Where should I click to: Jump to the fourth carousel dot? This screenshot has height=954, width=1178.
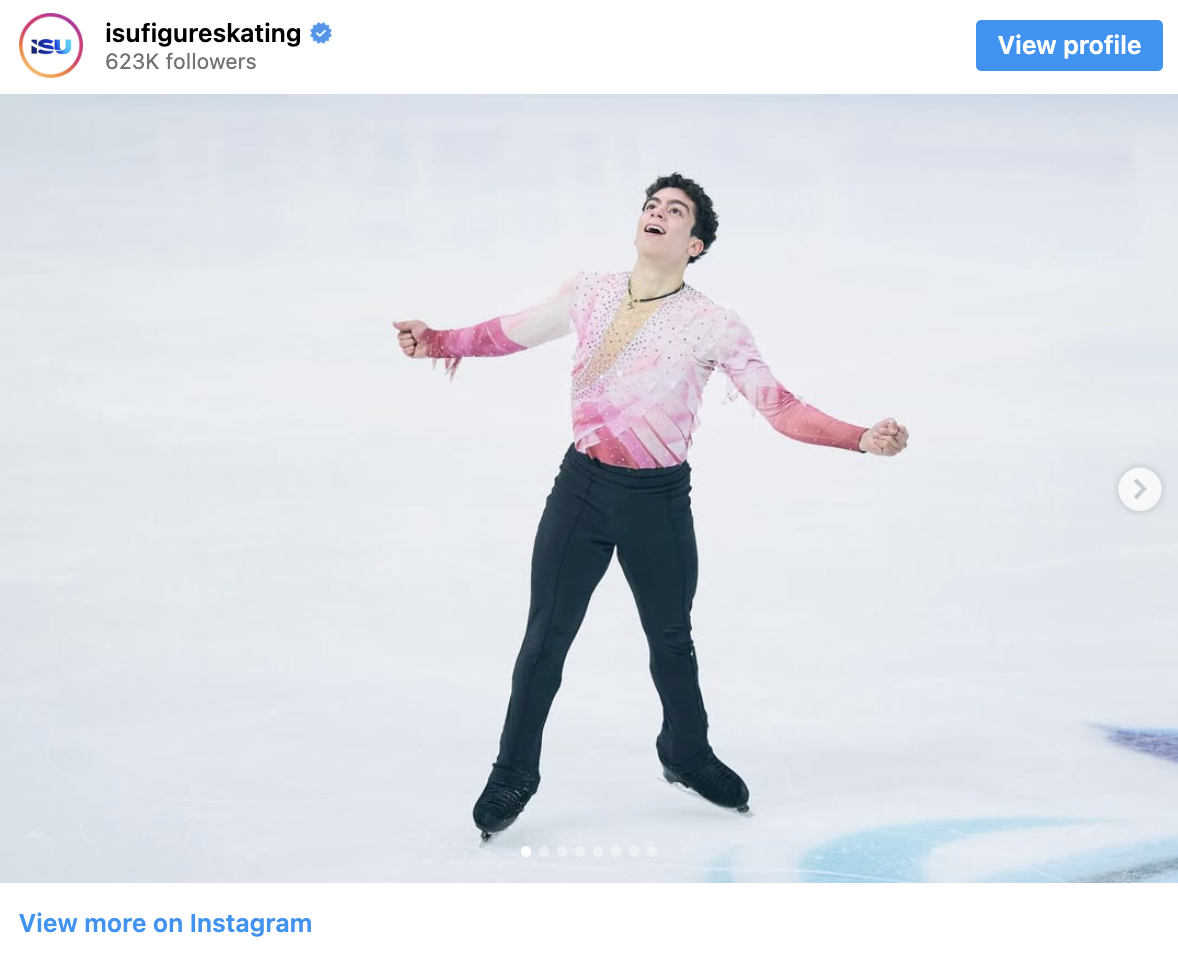point(580,851)
